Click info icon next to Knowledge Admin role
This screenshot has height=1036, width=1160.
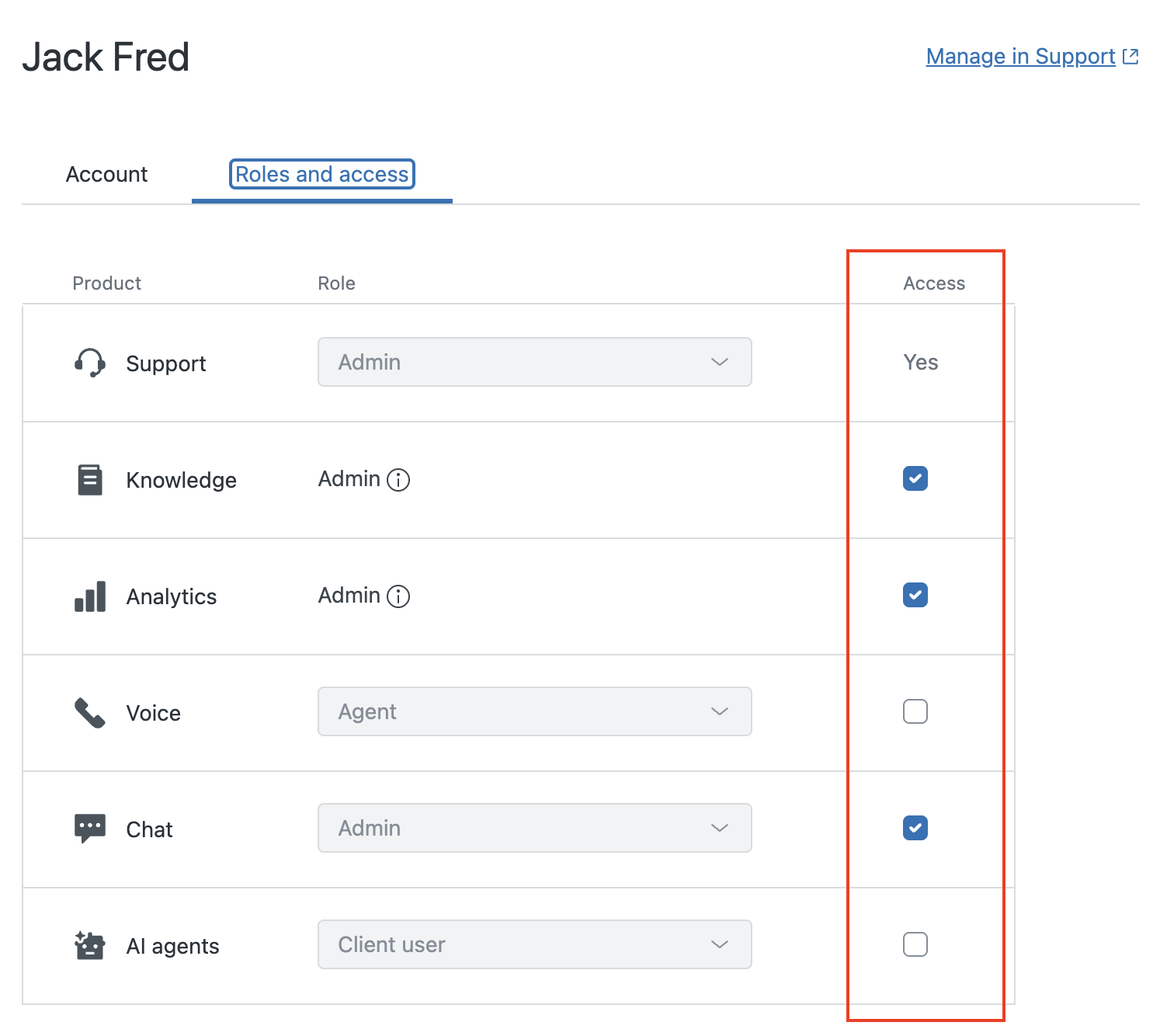click(398, 480)
